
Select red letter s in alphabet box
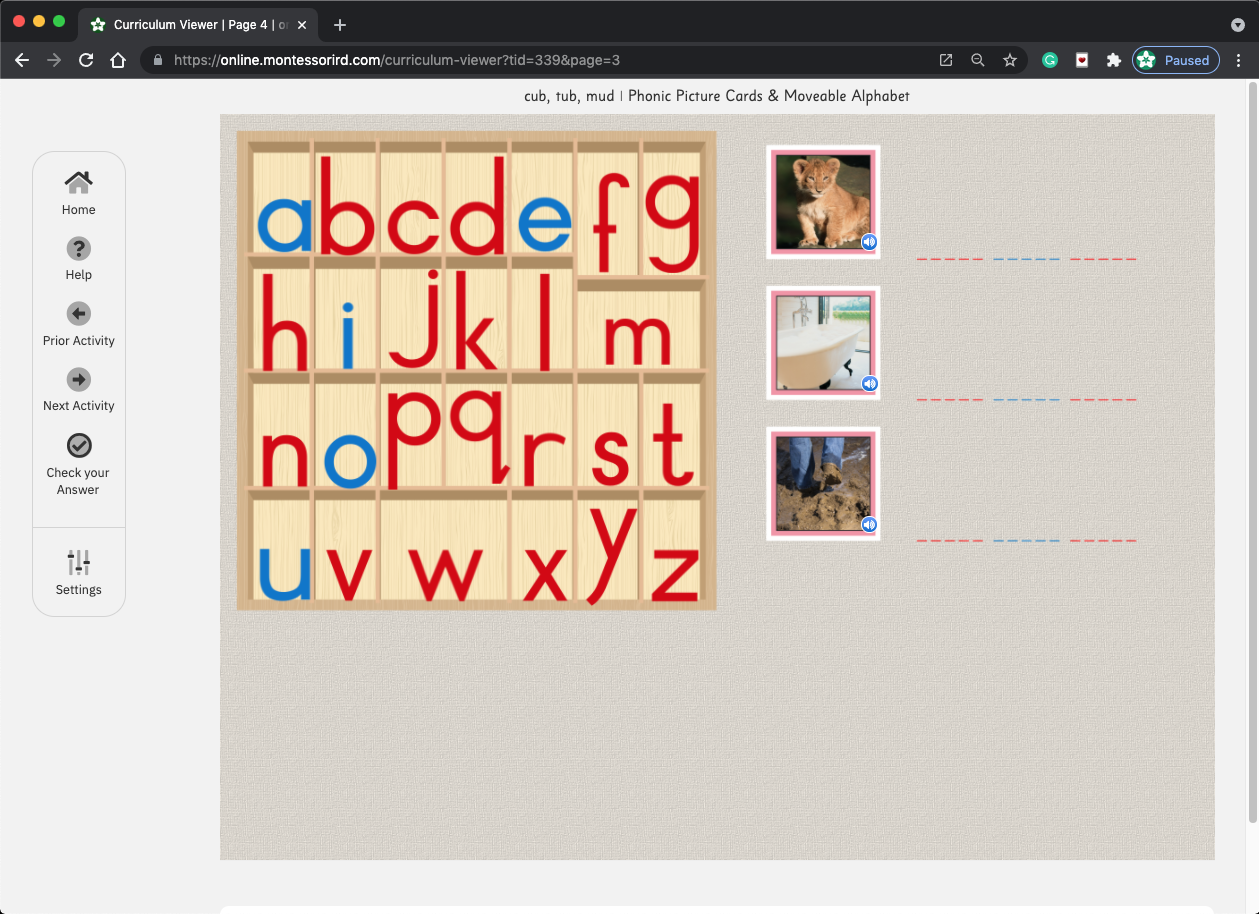(609, 457)
